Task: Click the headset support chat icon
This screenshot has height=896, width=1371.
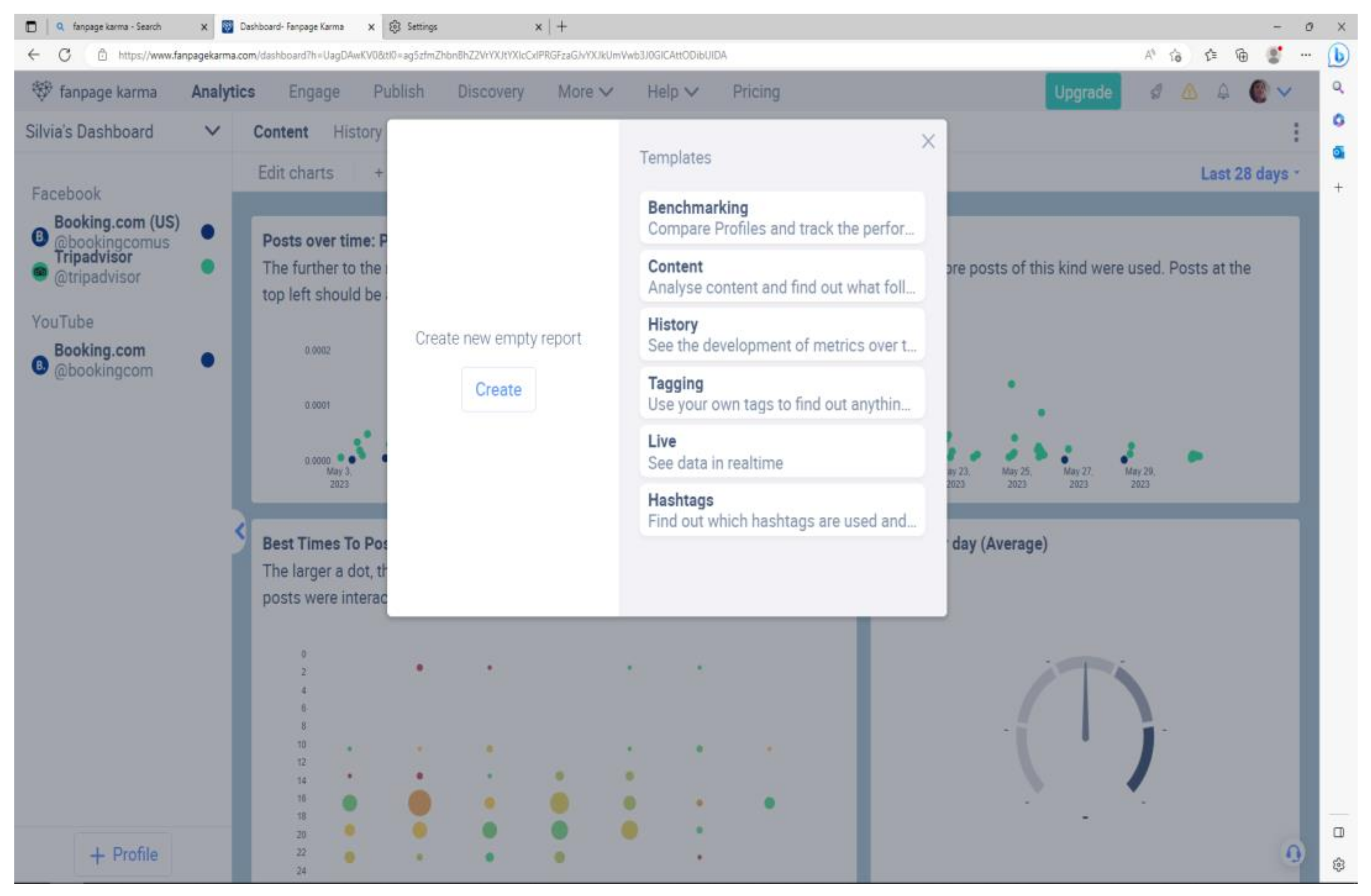Action: coord(1293,853)
